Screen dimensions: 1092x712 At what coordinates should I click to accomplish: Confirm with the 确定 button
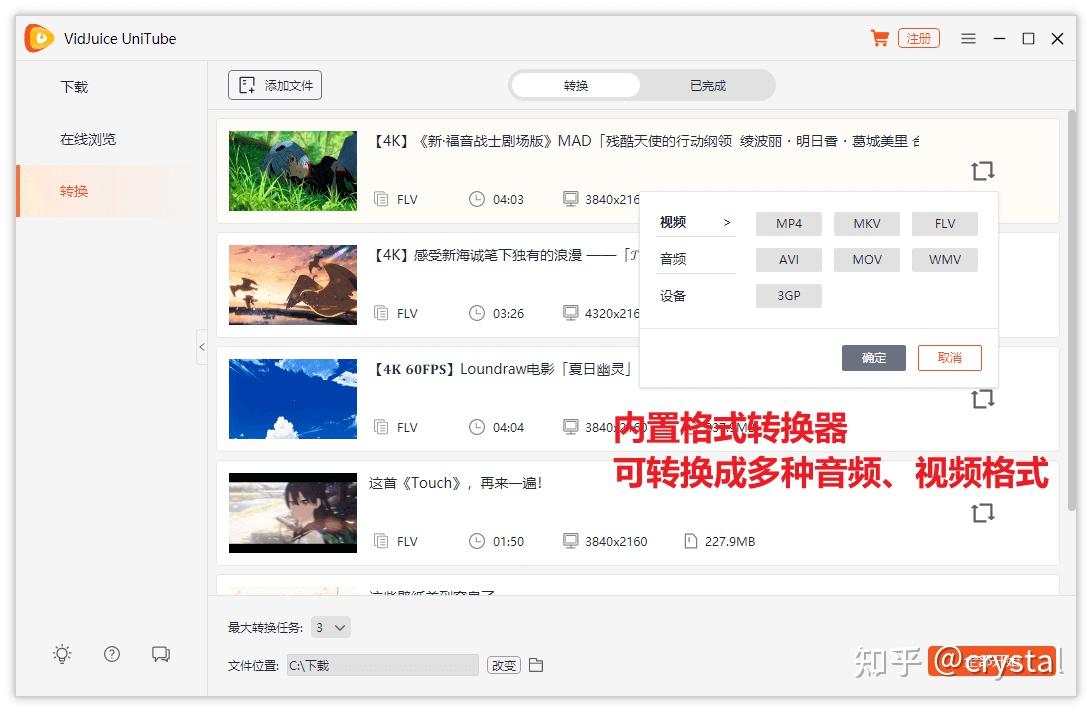point(873,358)
